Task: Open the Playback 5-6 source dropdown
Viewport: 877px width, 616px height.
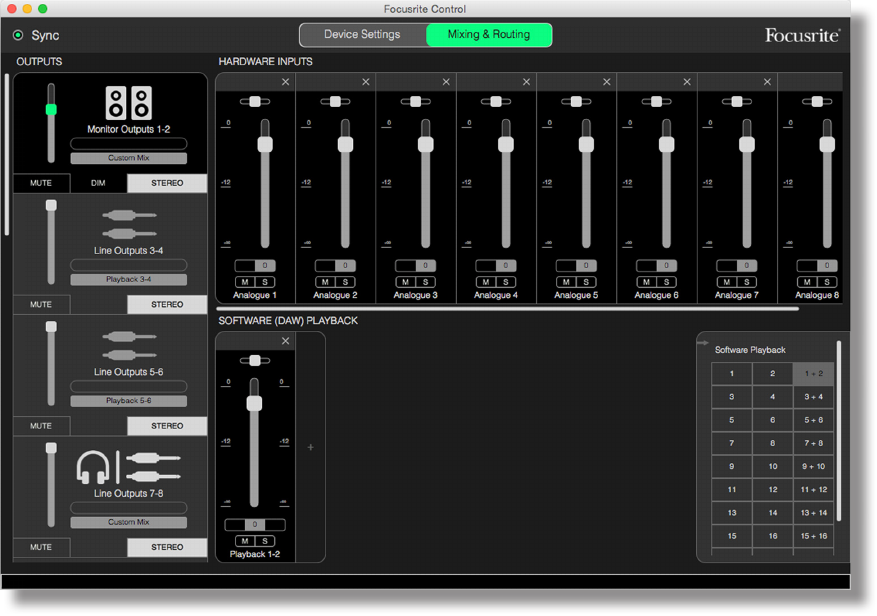Action: click(128, 401)
